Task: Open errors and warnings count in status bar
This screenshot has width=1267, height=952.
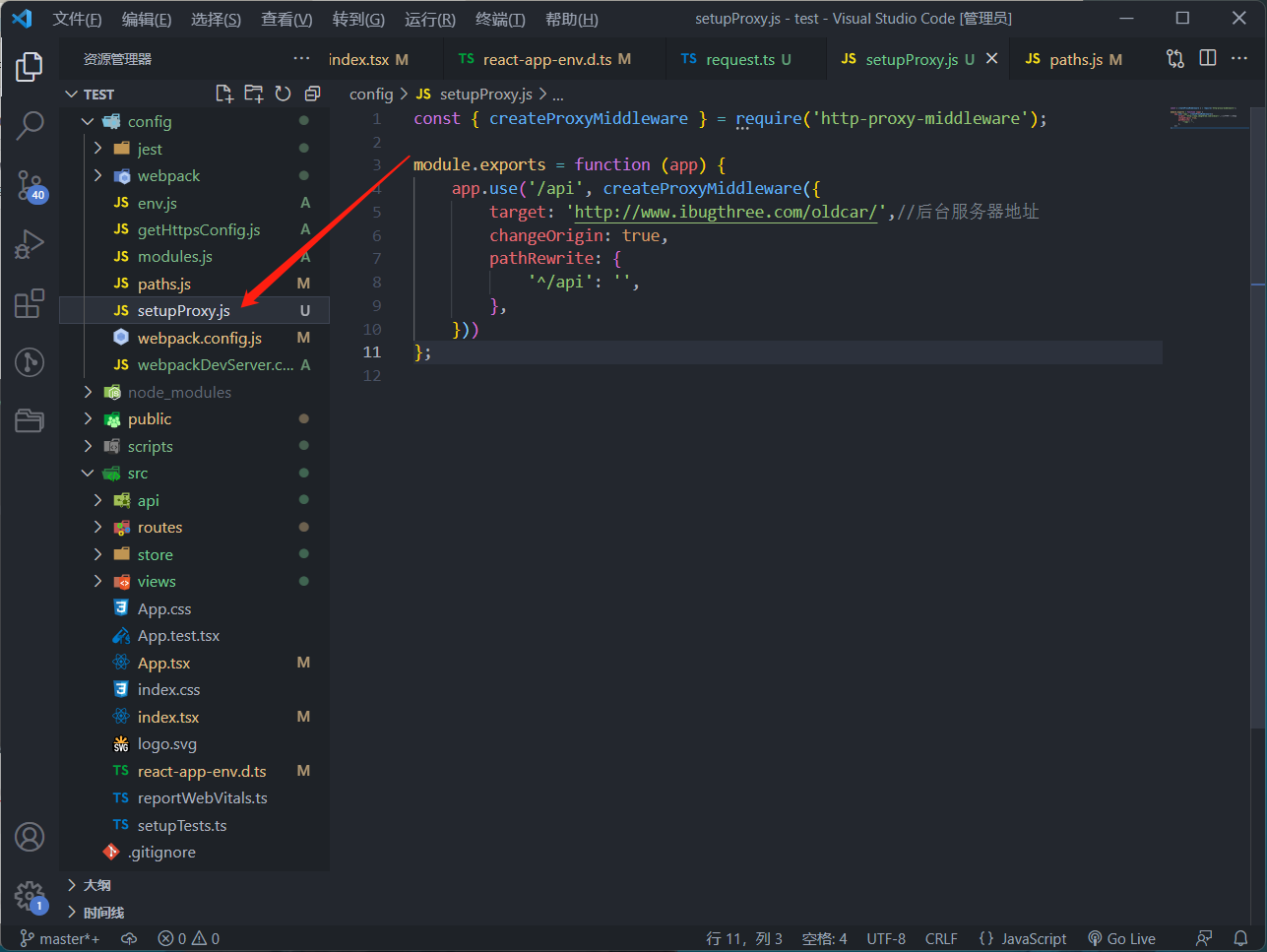Action: pos(189,938)
